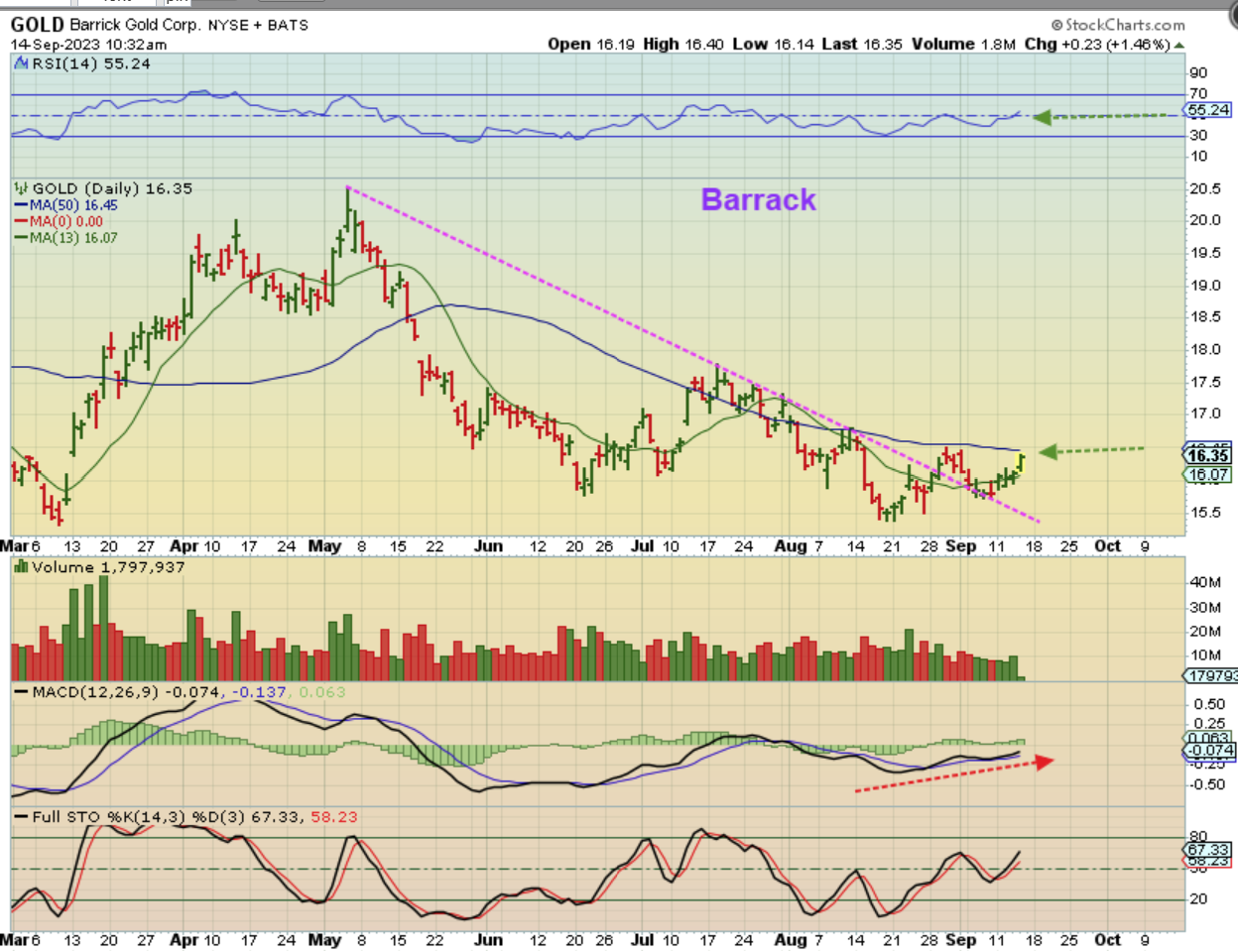
Task: Click the Volume 1.8M header value
Action: (963, 44)
